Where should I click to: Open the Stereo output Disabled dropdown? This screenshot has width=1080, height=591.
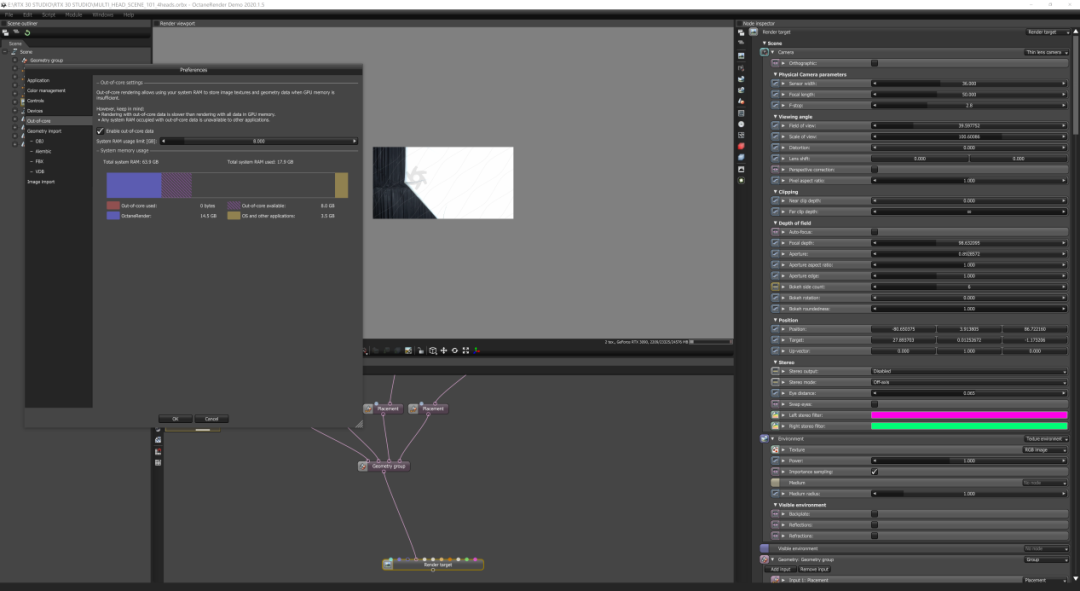[x=969, y=371]
